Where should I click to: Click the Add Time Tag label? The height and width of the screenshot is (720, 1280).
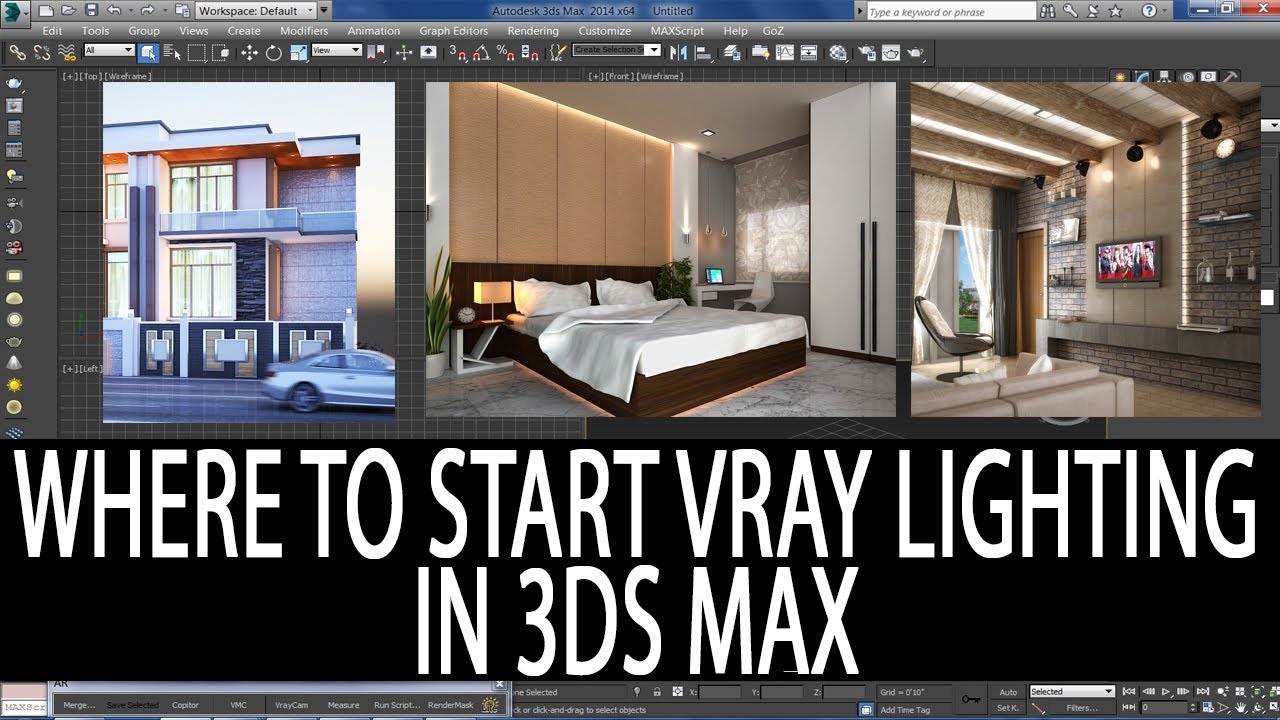(905, 710)
